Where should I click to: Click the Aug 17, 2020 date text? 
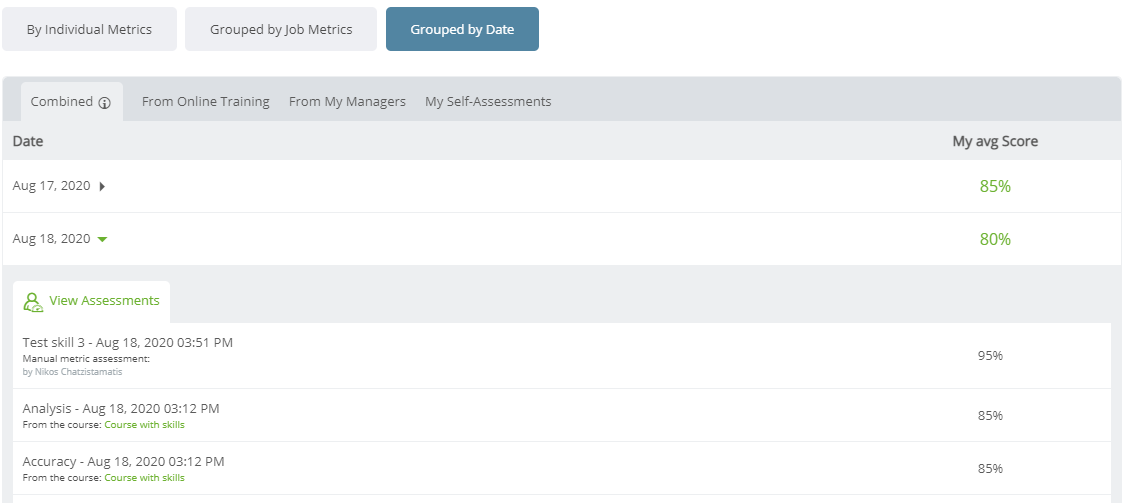pyautogui.click(x=52, y=186)
